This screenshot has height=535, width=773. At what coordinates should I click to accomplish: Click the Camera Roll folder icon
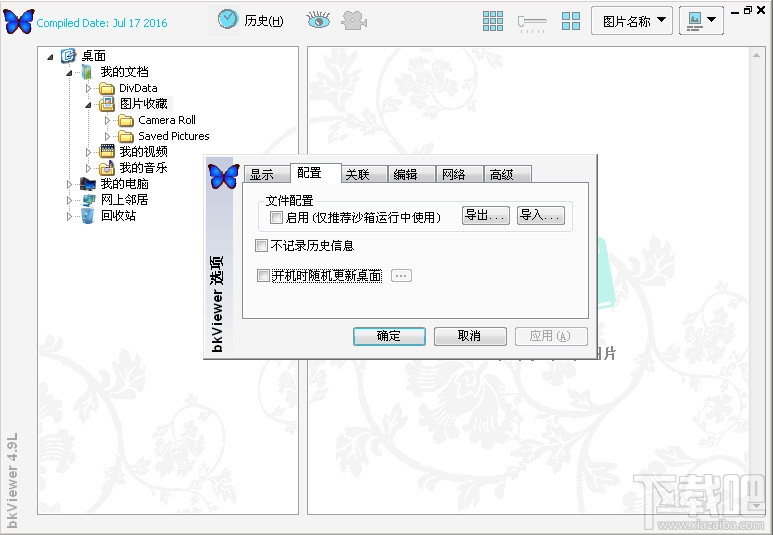[x=126, y=120]
